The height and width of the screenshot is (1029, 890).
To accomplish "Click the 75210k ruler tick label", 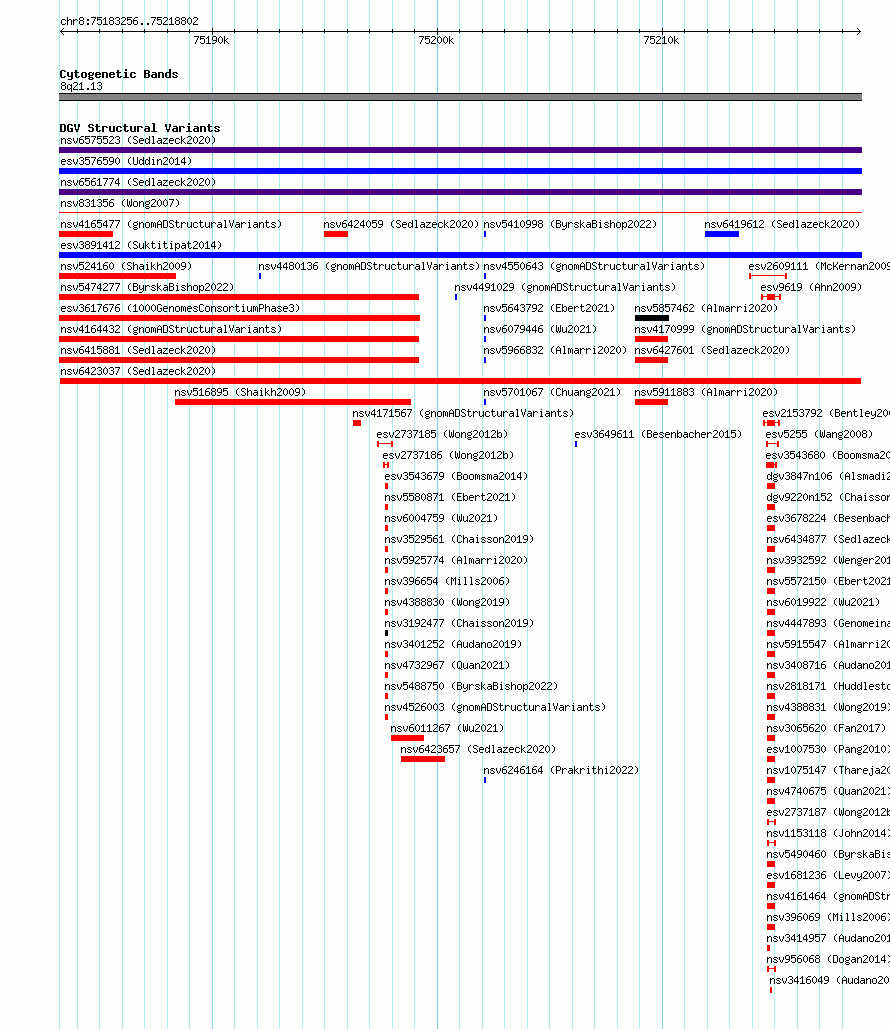I will click(x=662, y=41).
